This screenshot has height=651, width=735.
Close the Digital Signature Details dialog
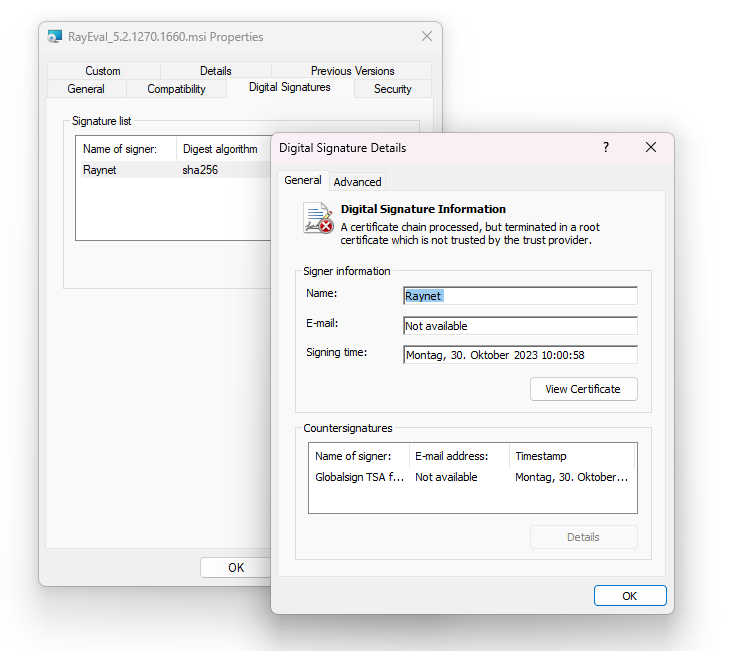(651, 147)
